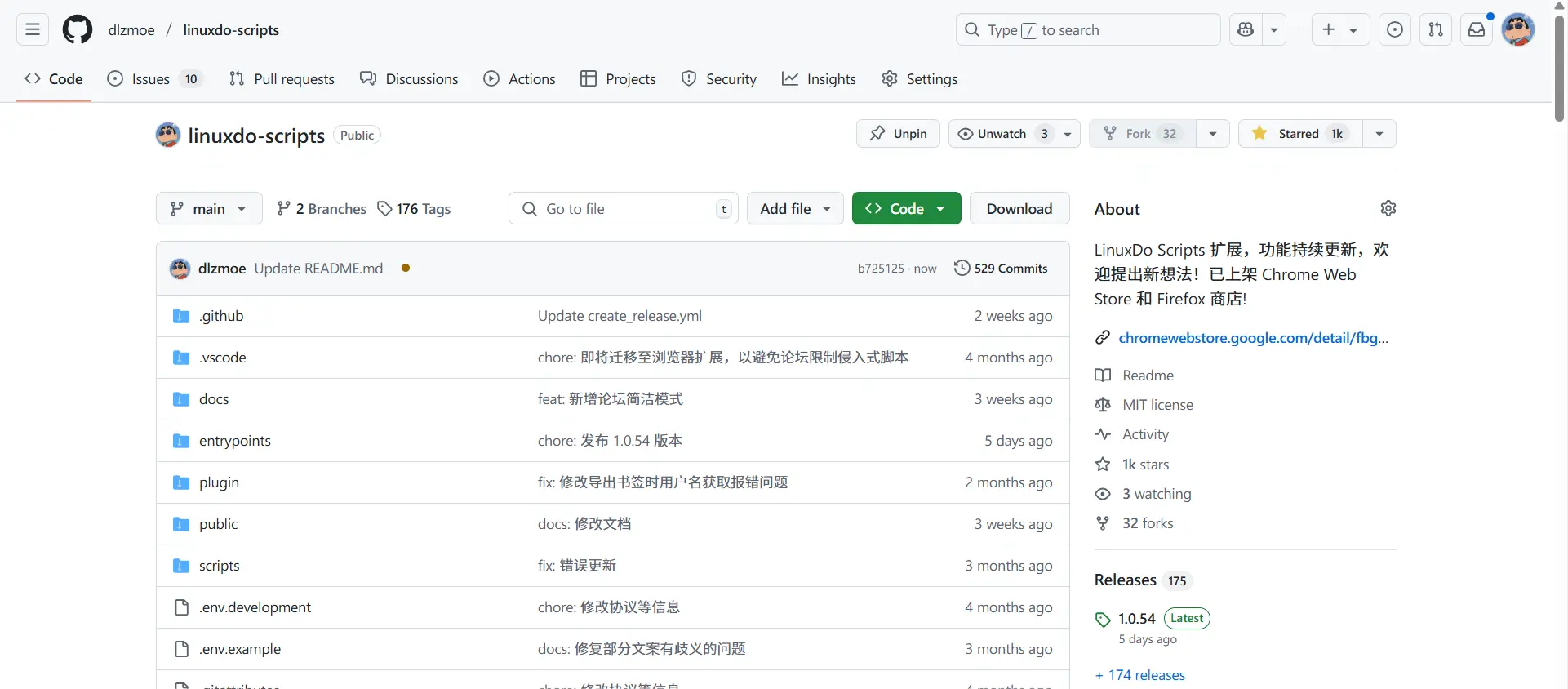Open the 1.0.54 Latest release
This screenshot has width=1568, height=689.
1152,619
